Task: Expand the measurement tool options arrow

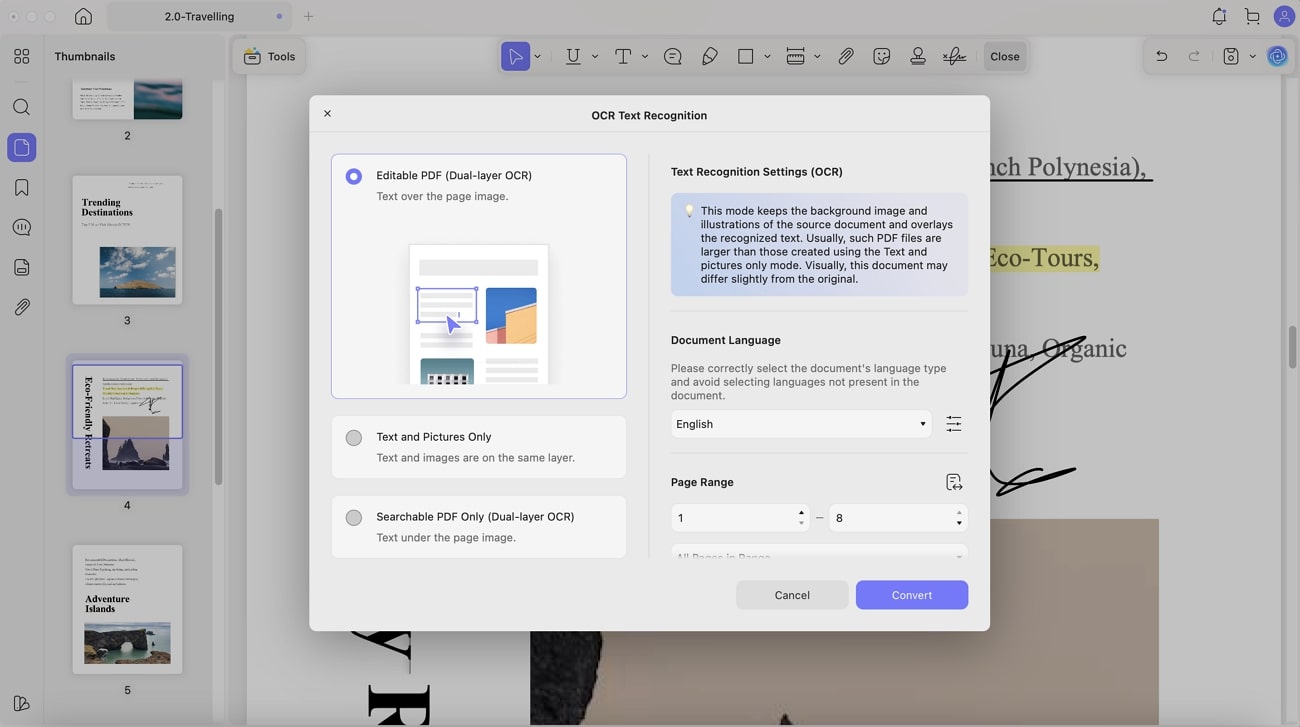Action: tap(817, 57)
